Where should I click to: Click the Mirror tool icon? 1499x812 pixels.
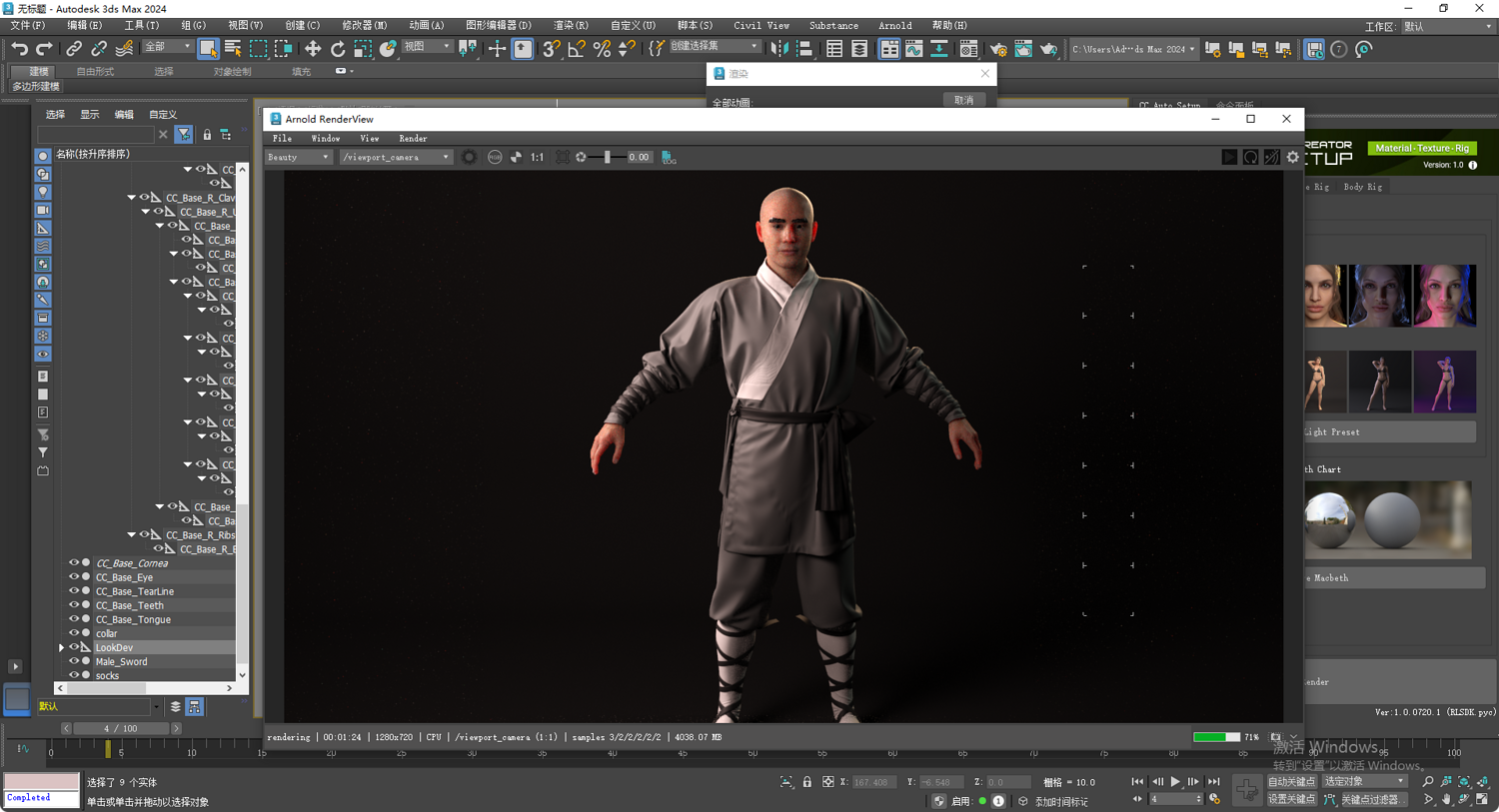pyautogui.click(x=779, y=49)
